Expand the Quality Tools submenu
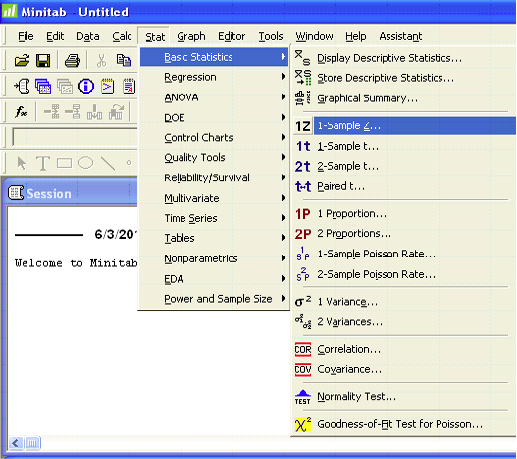Screen dimensions: 517x459 tap(214, 157)
